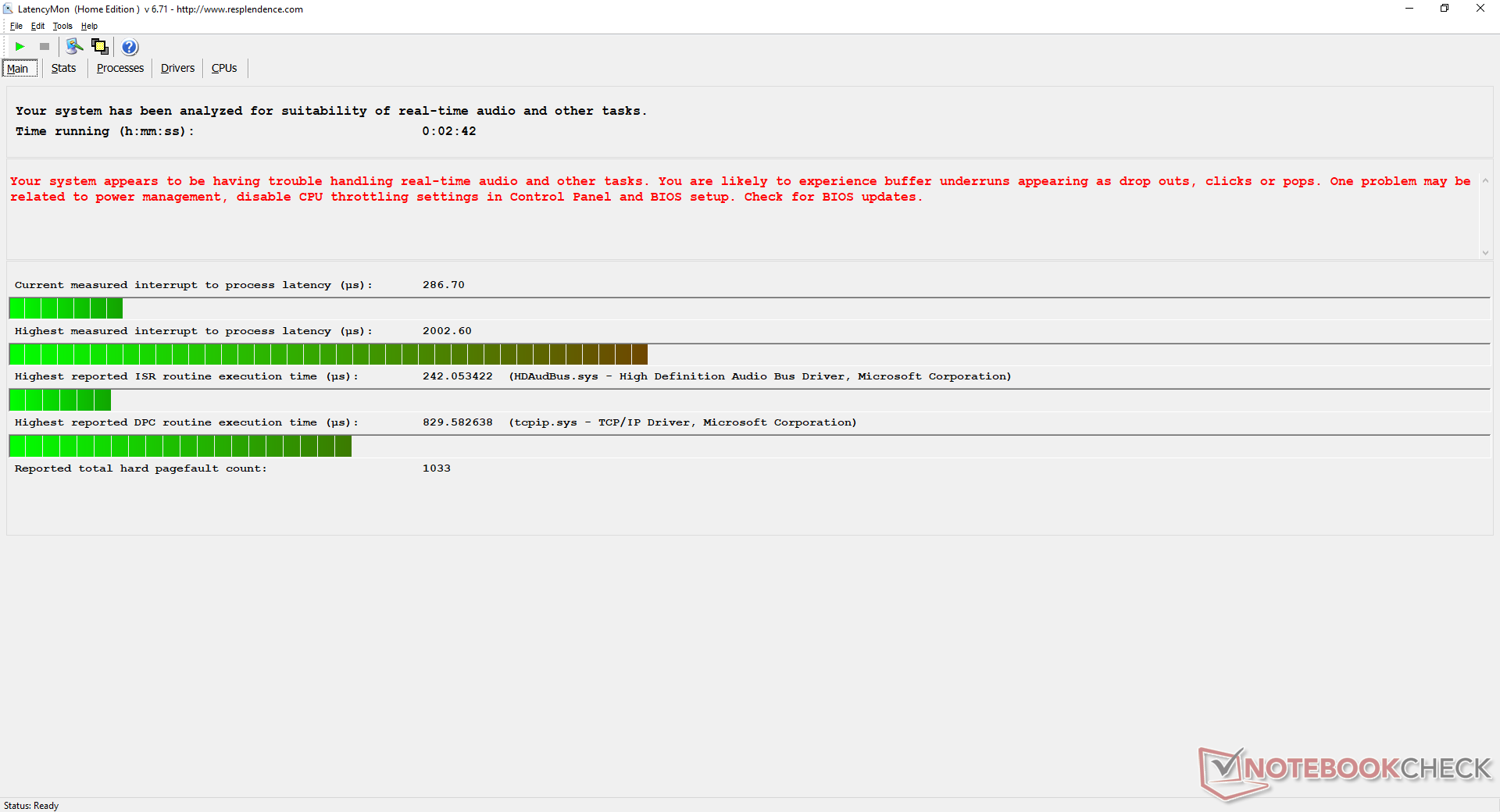Image resolution: width=1500 pixels, height=812 pixels.
Task: Click the ISR value 242.053422
Action: [458, 376]
